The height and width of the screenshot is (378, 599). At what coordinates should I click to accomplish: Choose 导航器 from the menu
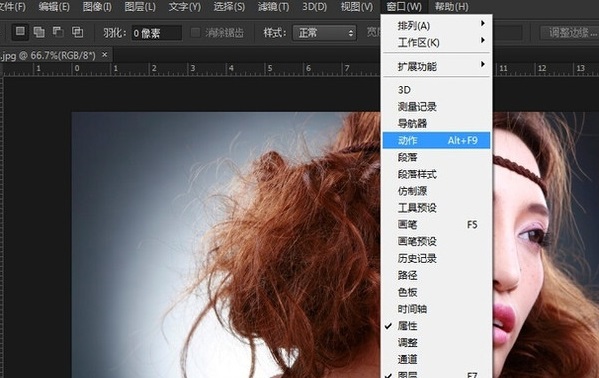[x=436, y=123]
